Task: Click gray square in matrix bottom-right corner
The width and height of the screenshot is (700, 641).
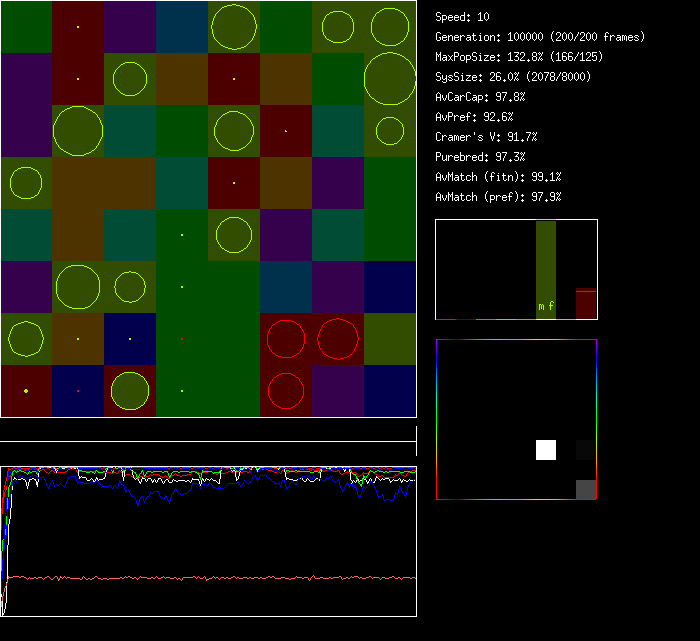Action: tap(586, 489)
